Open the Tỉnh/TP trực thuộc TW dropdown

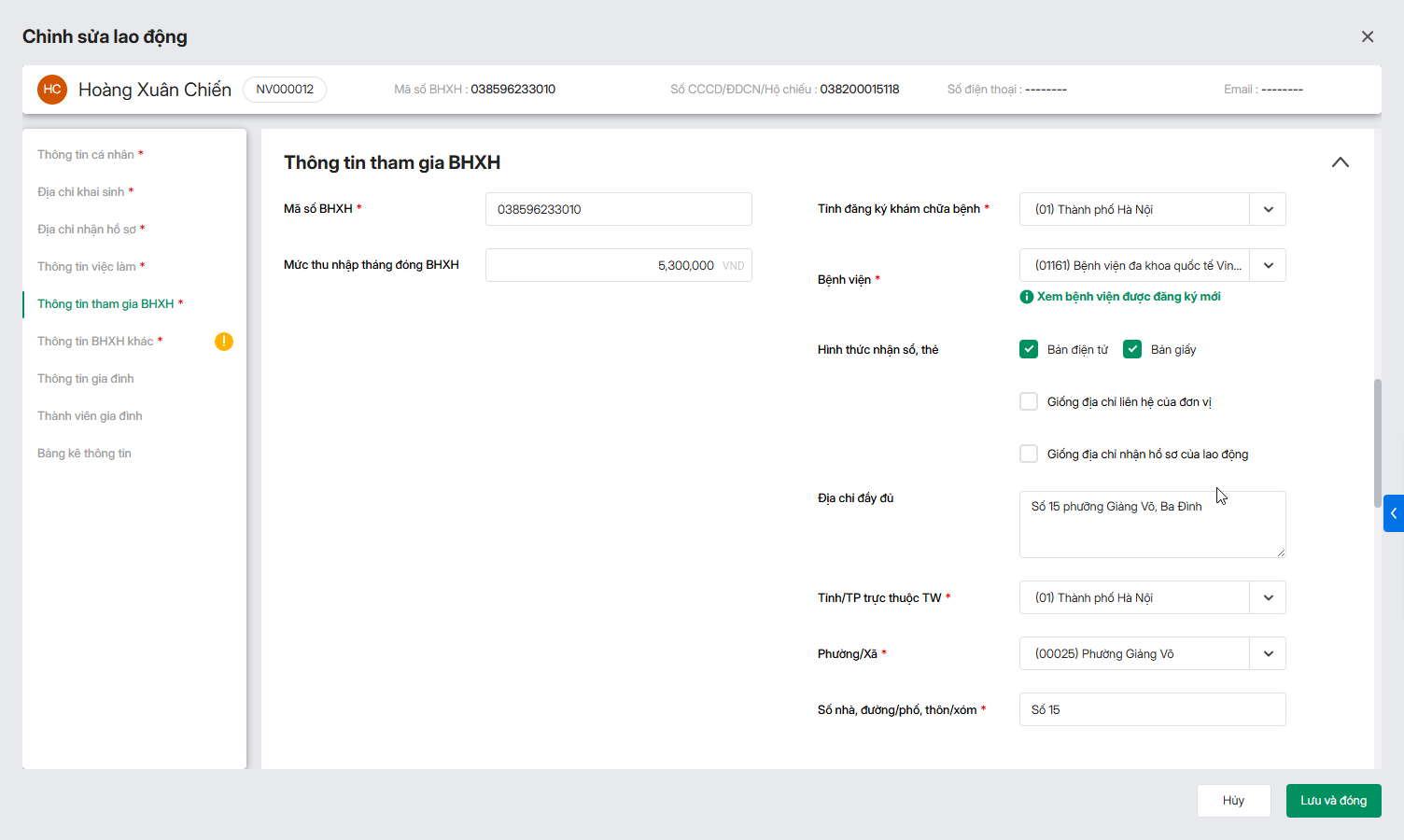tap(1268, 597)
